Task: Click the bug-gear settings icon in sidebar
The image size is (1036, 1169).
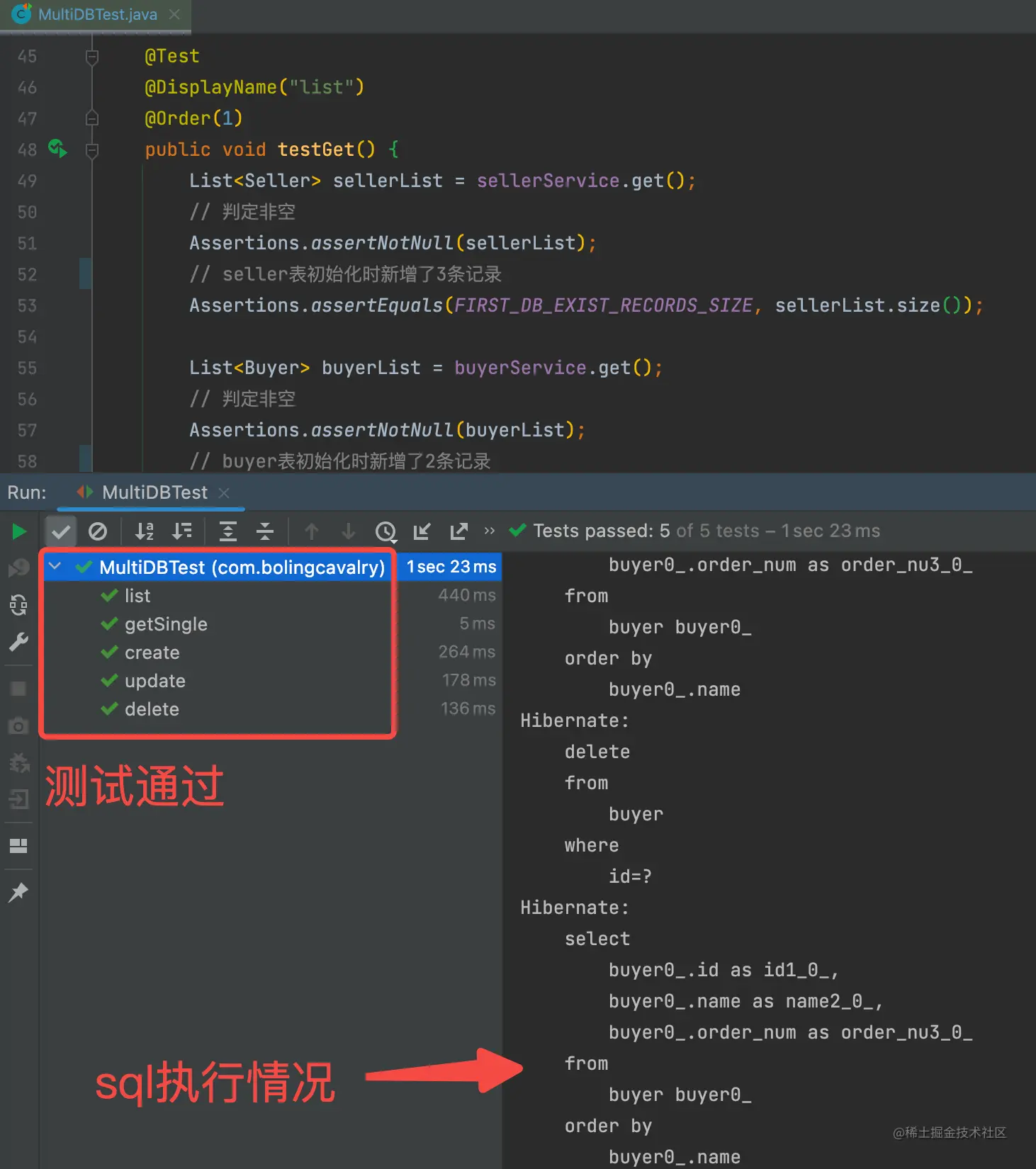Action: [x=19, y=762]
